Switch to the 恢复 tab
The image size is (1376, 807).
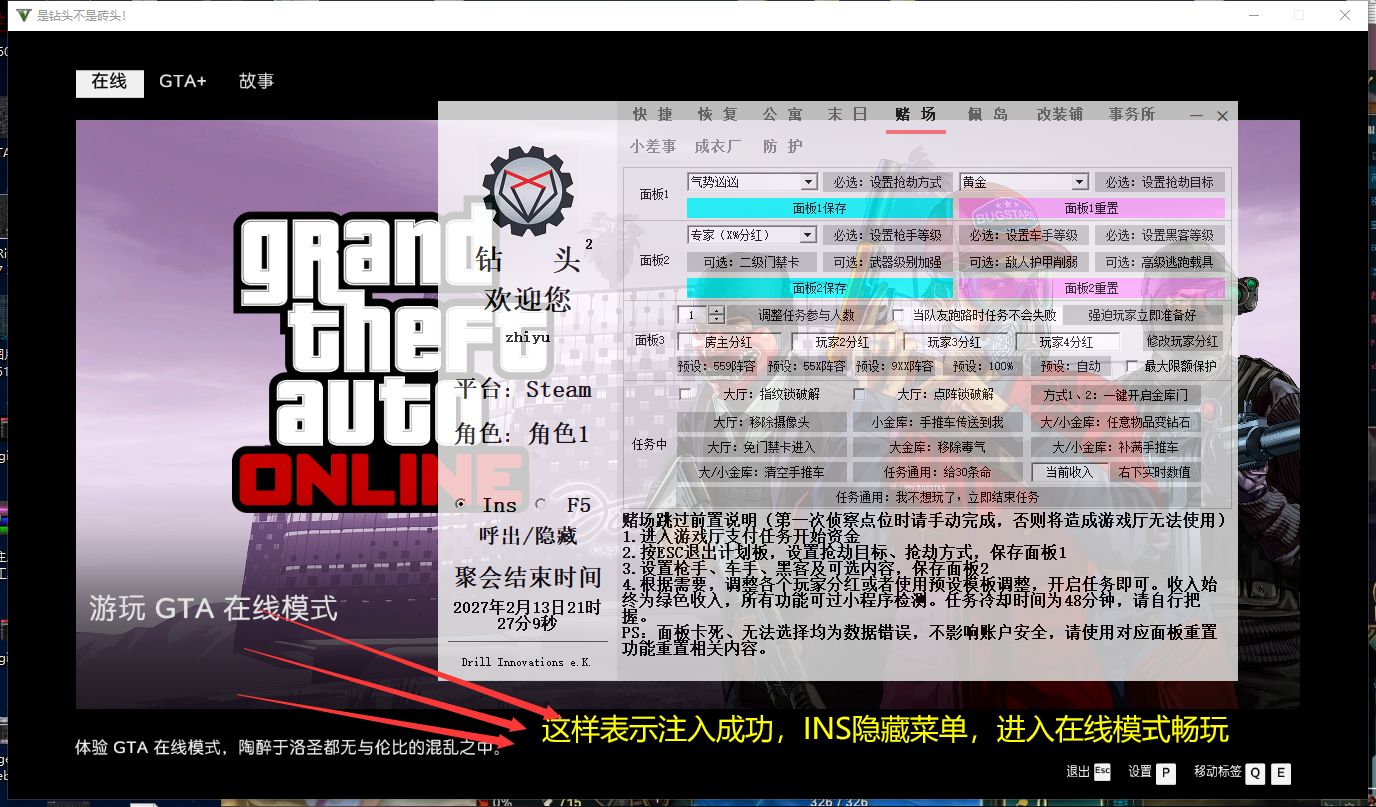(717, 114)
